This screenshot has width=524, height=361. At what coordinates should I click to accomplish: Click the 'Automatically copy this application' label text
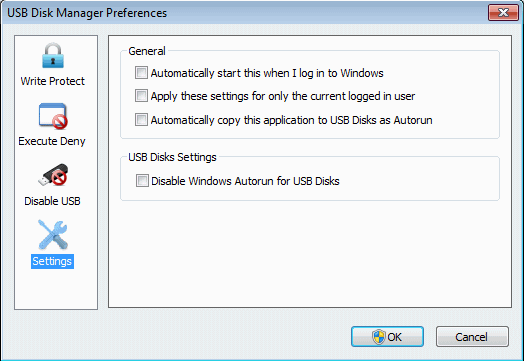tap(291, 120)
